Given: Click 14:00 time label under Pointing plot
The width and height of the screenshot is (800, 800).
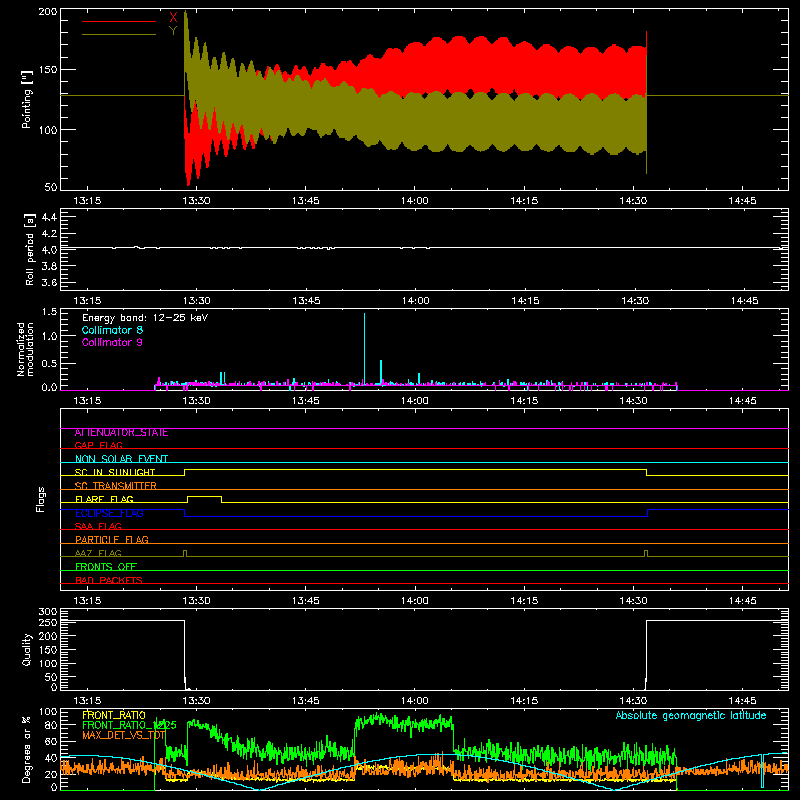Looking at the screenshot, I should click(415, 201).
